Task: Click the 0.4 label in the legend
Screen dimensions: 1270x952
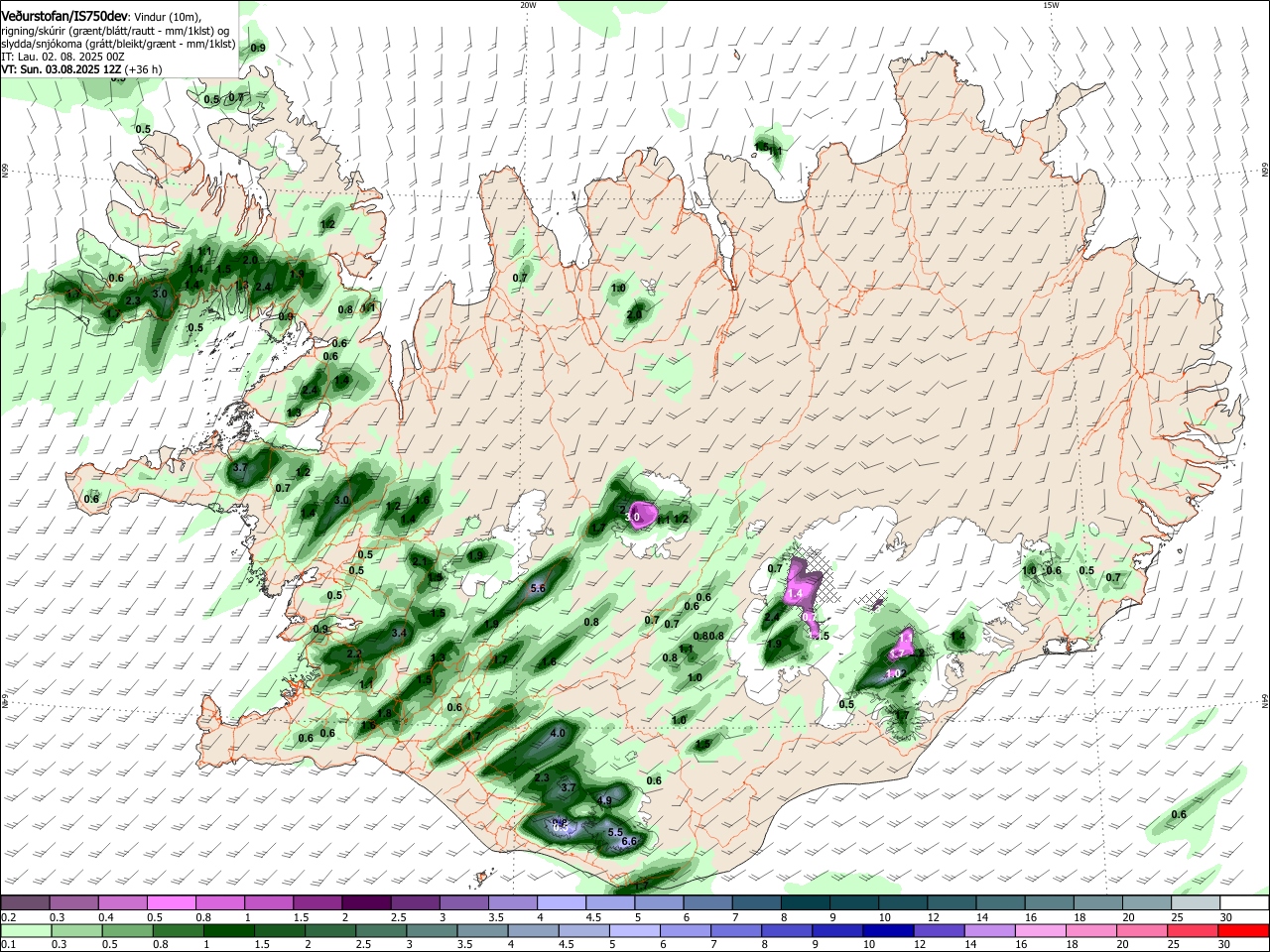Action: click(x=106, y=917)
